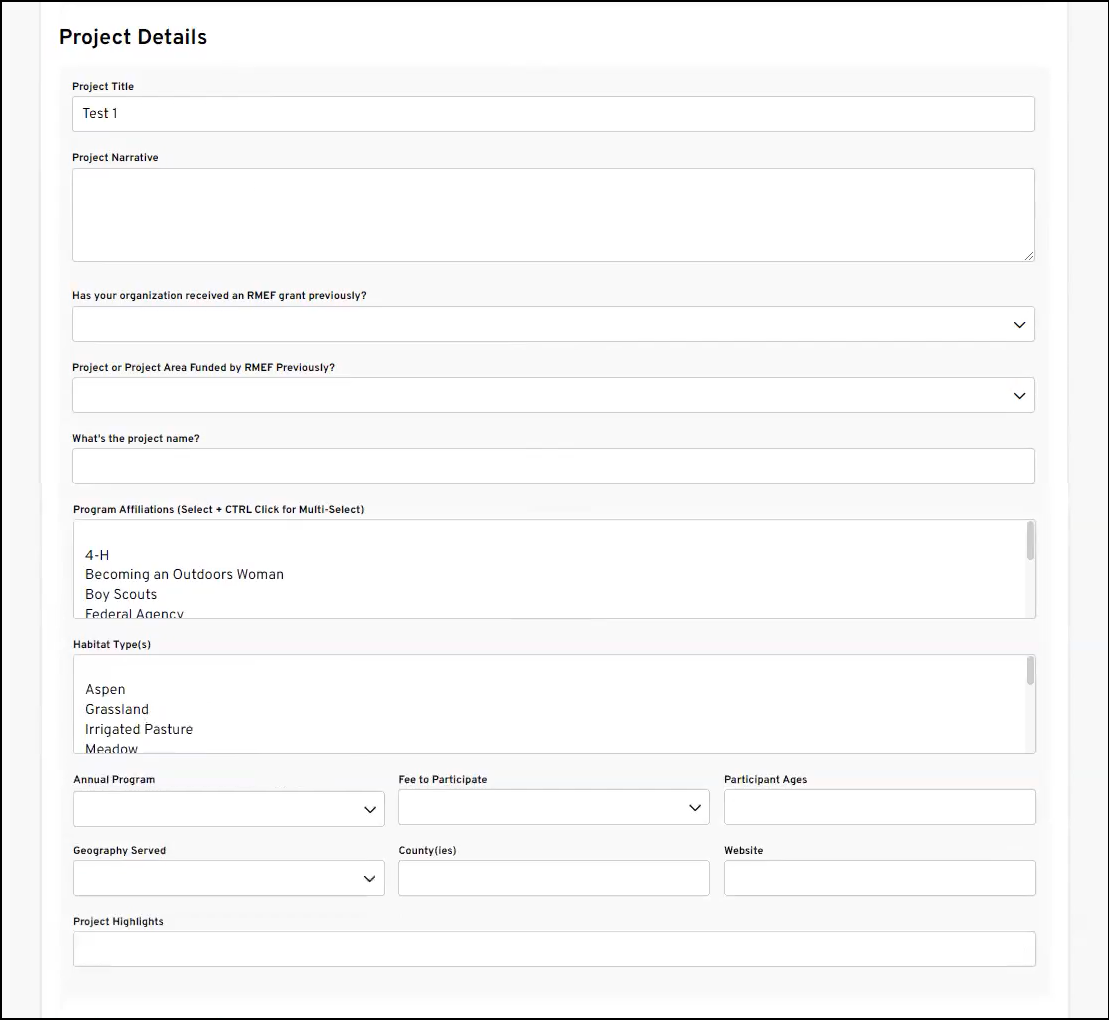Click the Participant Ages field
The width and height of the screenshot is (1109, 1020).
879,807
